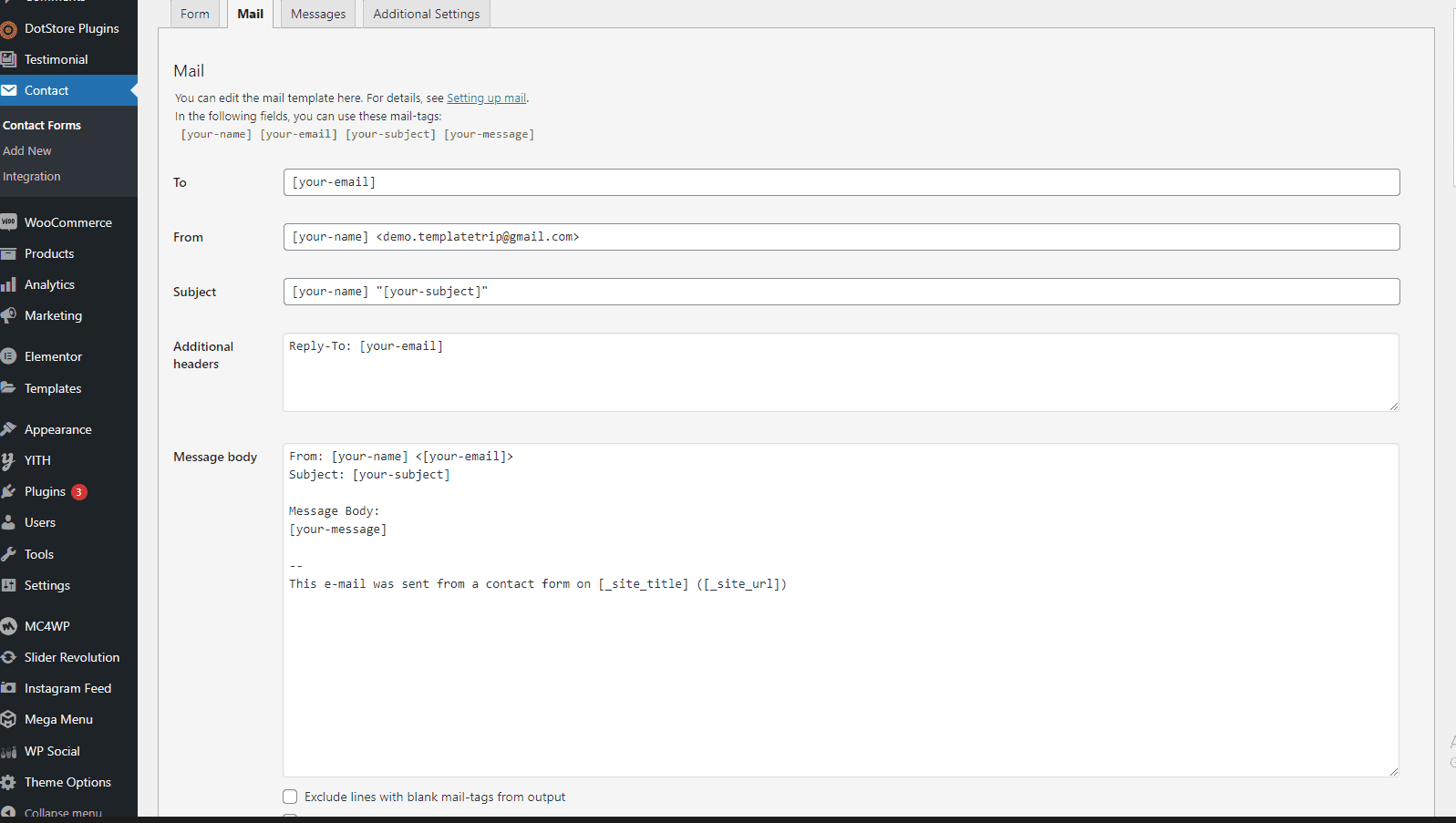Click the From address field
The width and height of the screenshot is (1456, 823).
[842, 237]
